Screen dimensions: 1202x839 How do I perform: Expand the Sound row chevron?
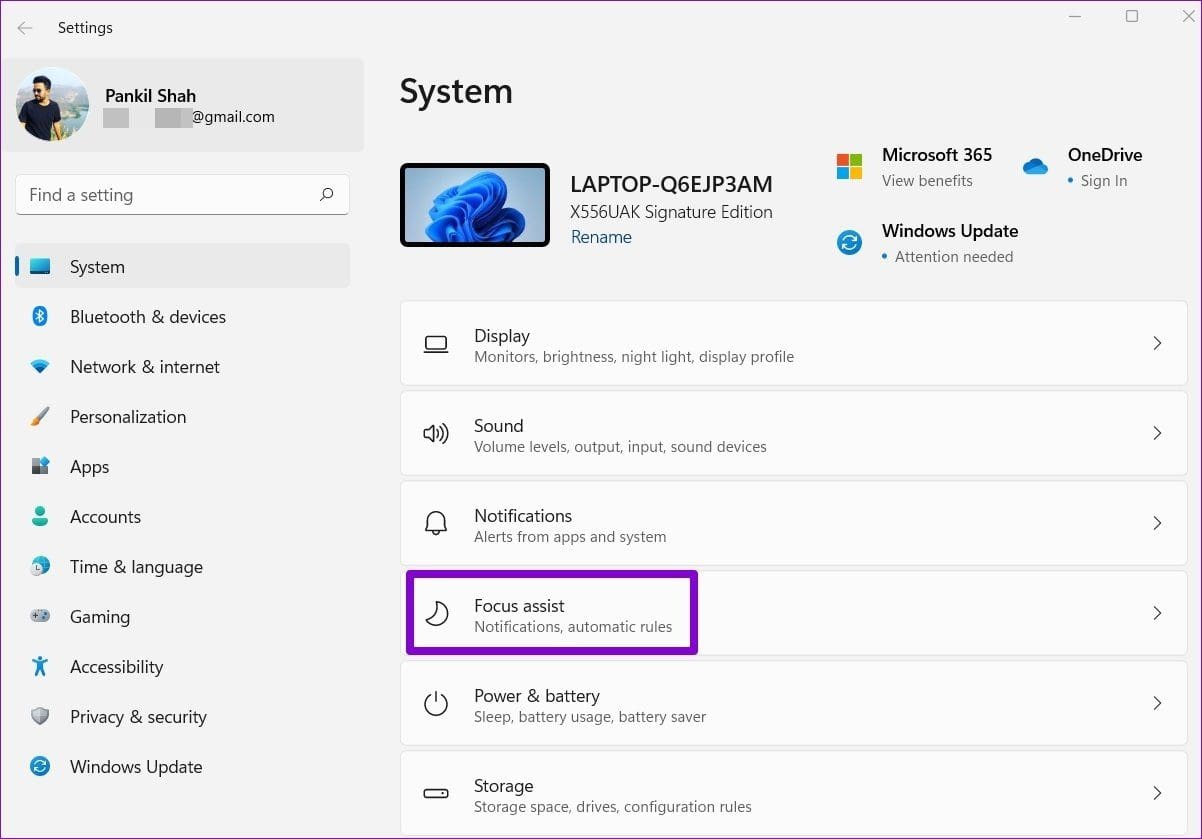tap(1157, 433)
